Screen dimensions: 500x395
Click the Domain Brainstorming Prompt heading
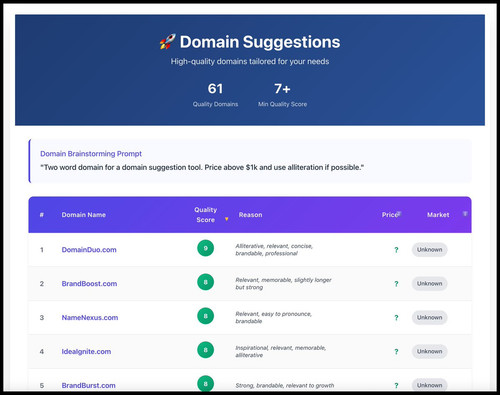(91, 154)
